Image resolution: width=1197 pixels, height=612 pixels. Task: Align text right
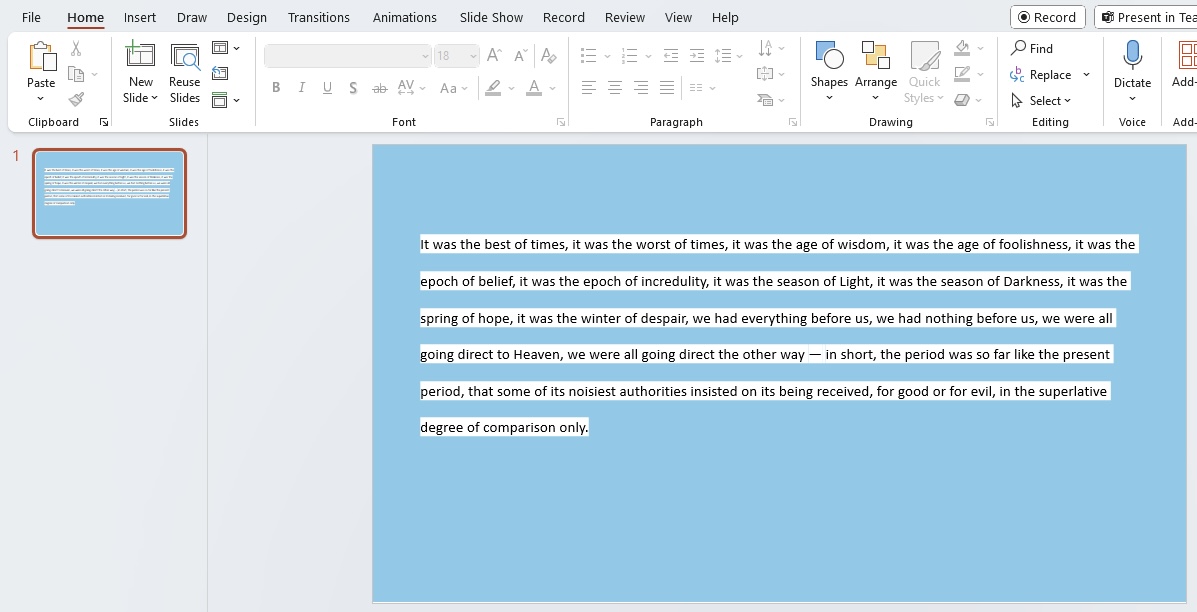click(x=640, y=88)
